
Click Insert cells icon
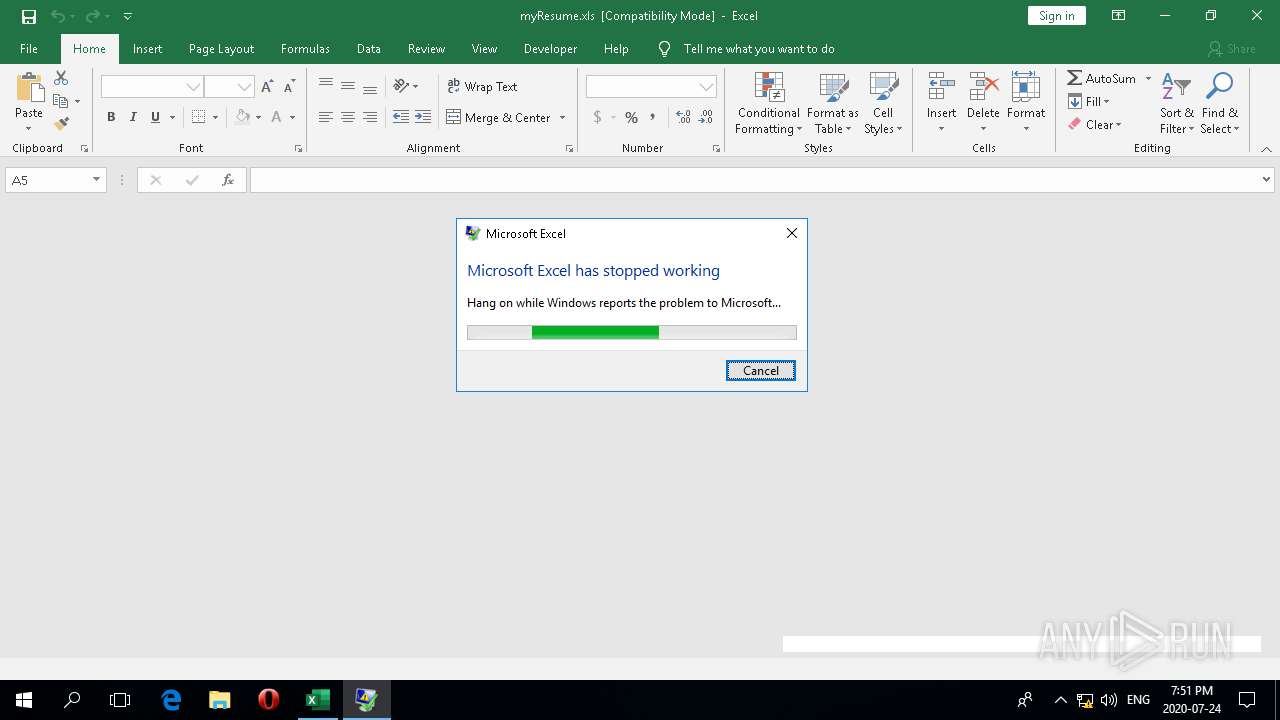coord(941,88)
